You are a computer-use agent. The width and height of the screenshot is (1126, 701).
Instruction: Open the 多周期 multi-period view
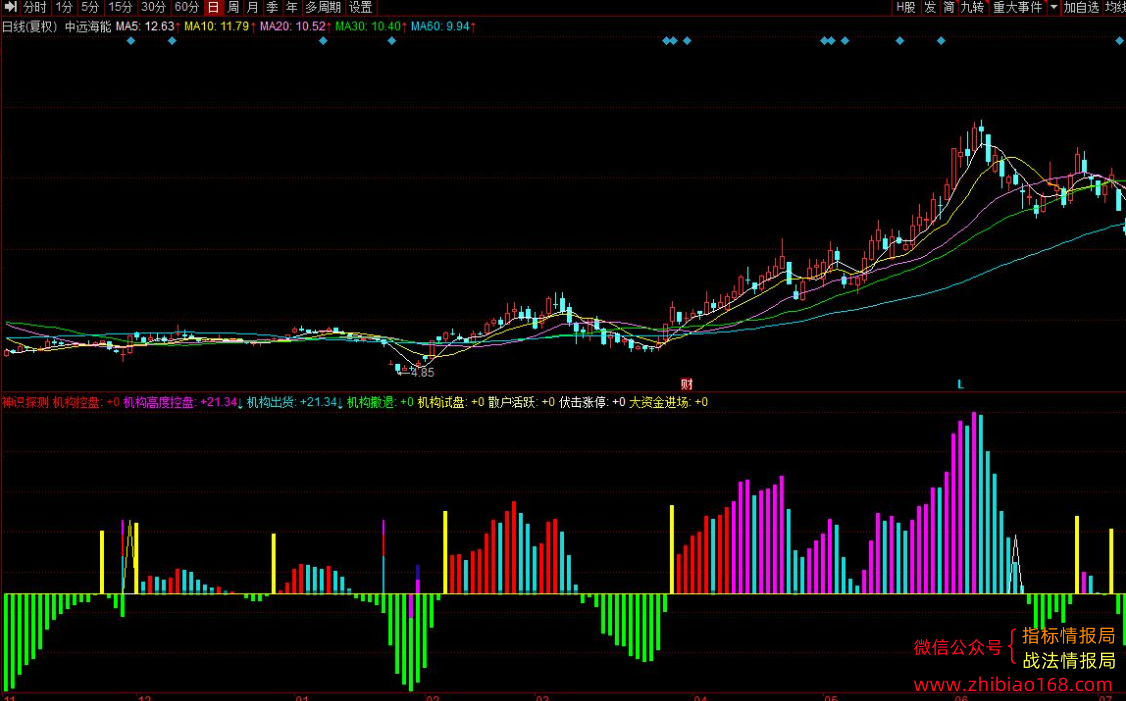click(x=322, y=7)
